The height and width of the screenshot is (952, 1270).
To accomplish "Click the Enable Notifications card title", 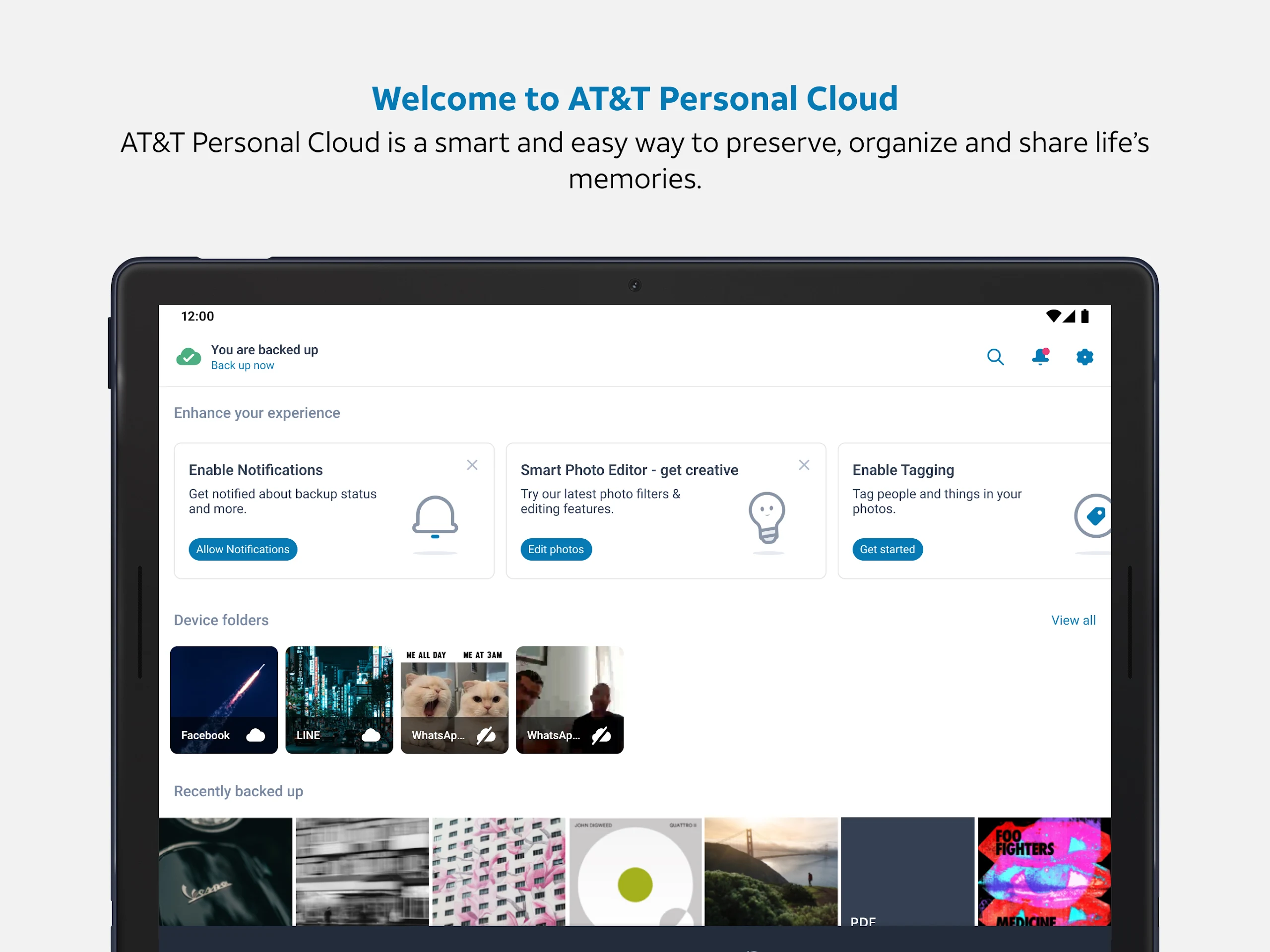I will pos(255,470).
